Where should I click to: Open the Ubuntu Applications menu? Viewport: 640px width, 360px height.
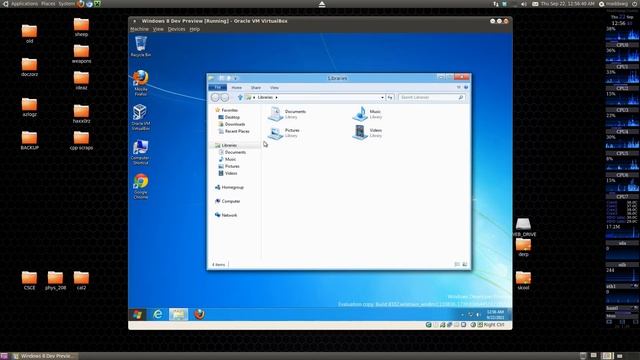(24, 4)
